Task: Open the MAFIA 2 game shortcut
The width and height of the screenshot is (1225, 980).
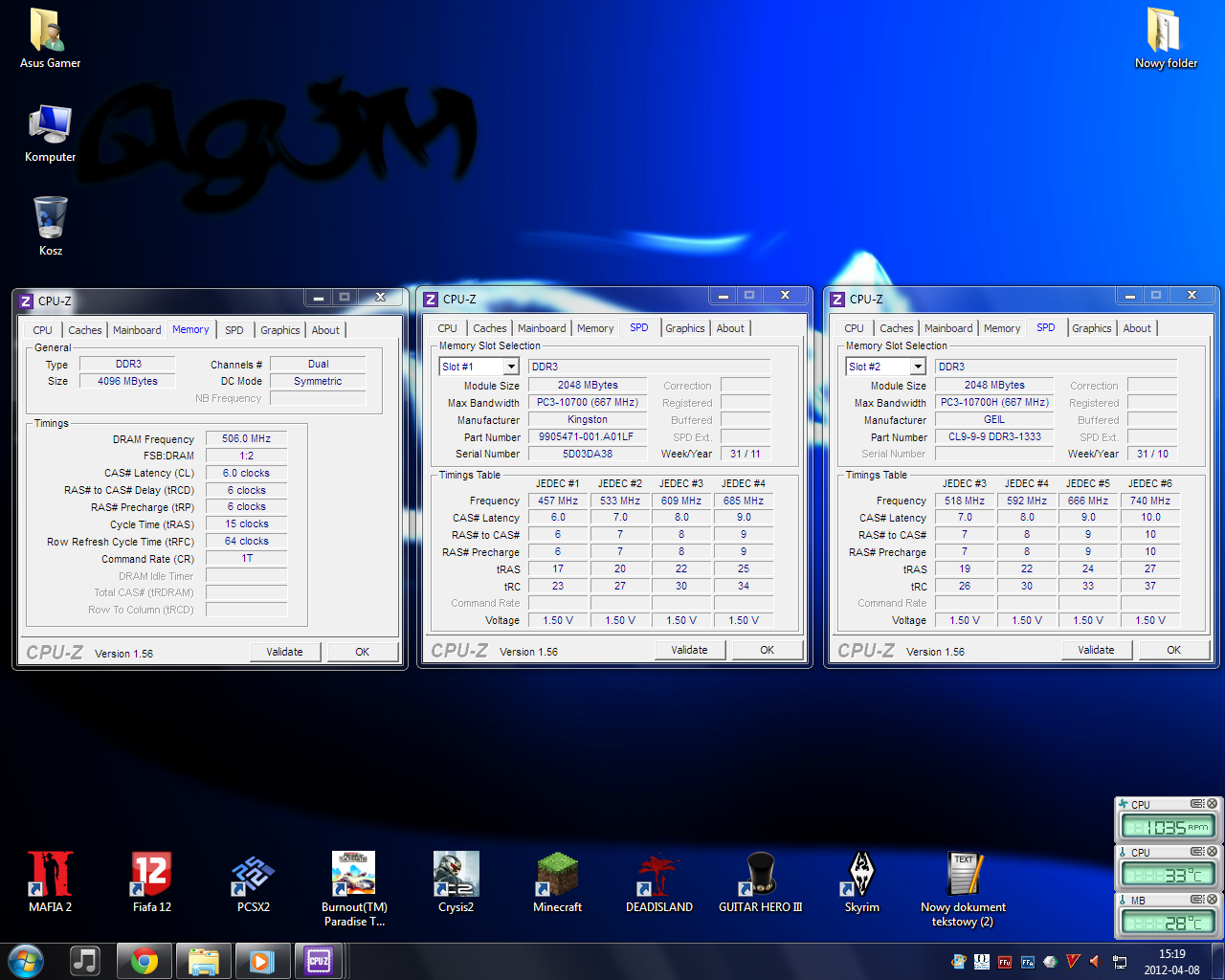Action: click(50, 875)
